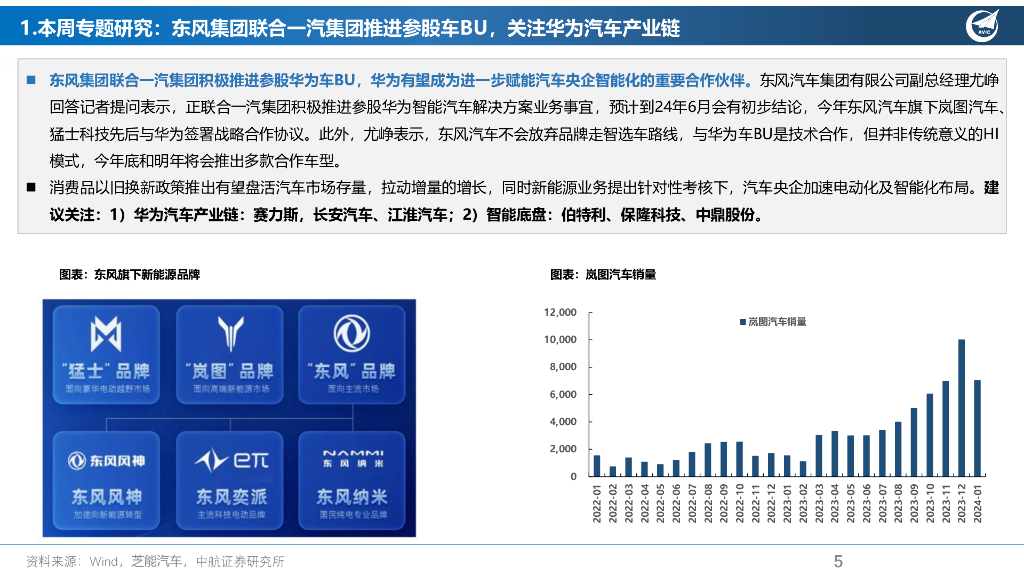Click the 东风风神 card name text

tap(106, 497)
